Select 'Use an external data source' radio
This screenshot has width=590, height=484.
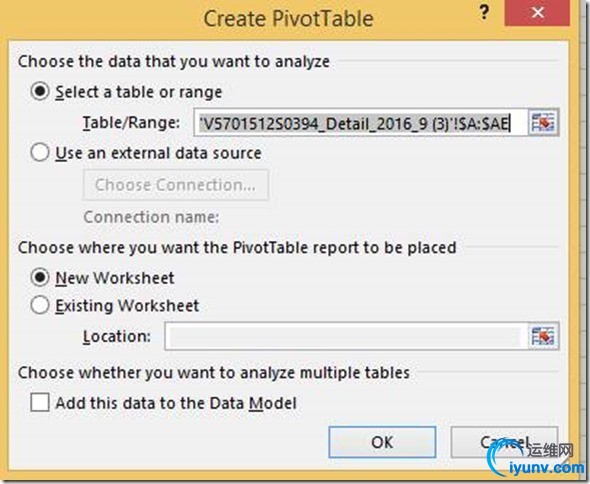click(40, 153)
